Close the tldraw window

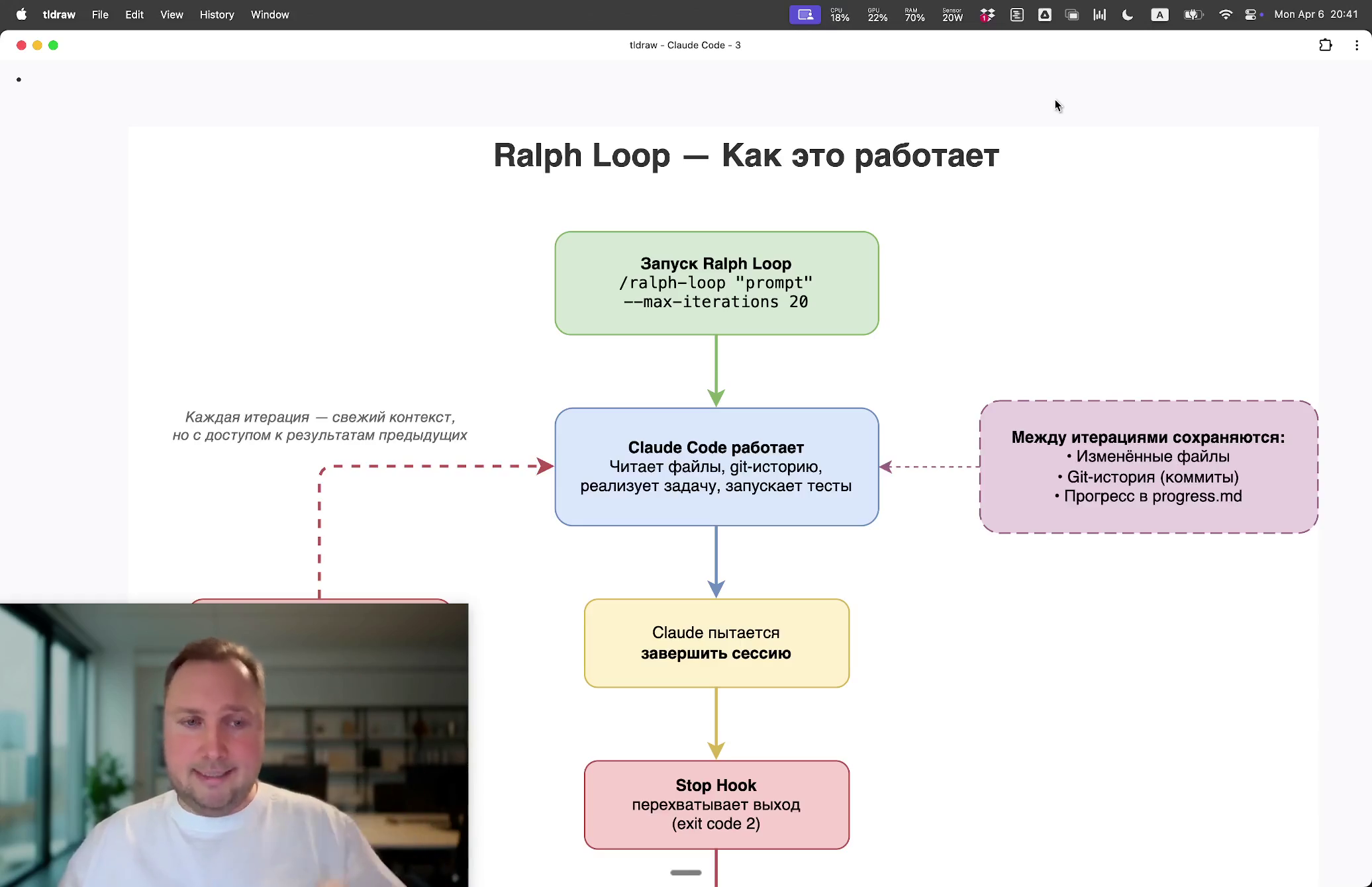[21, 45]
